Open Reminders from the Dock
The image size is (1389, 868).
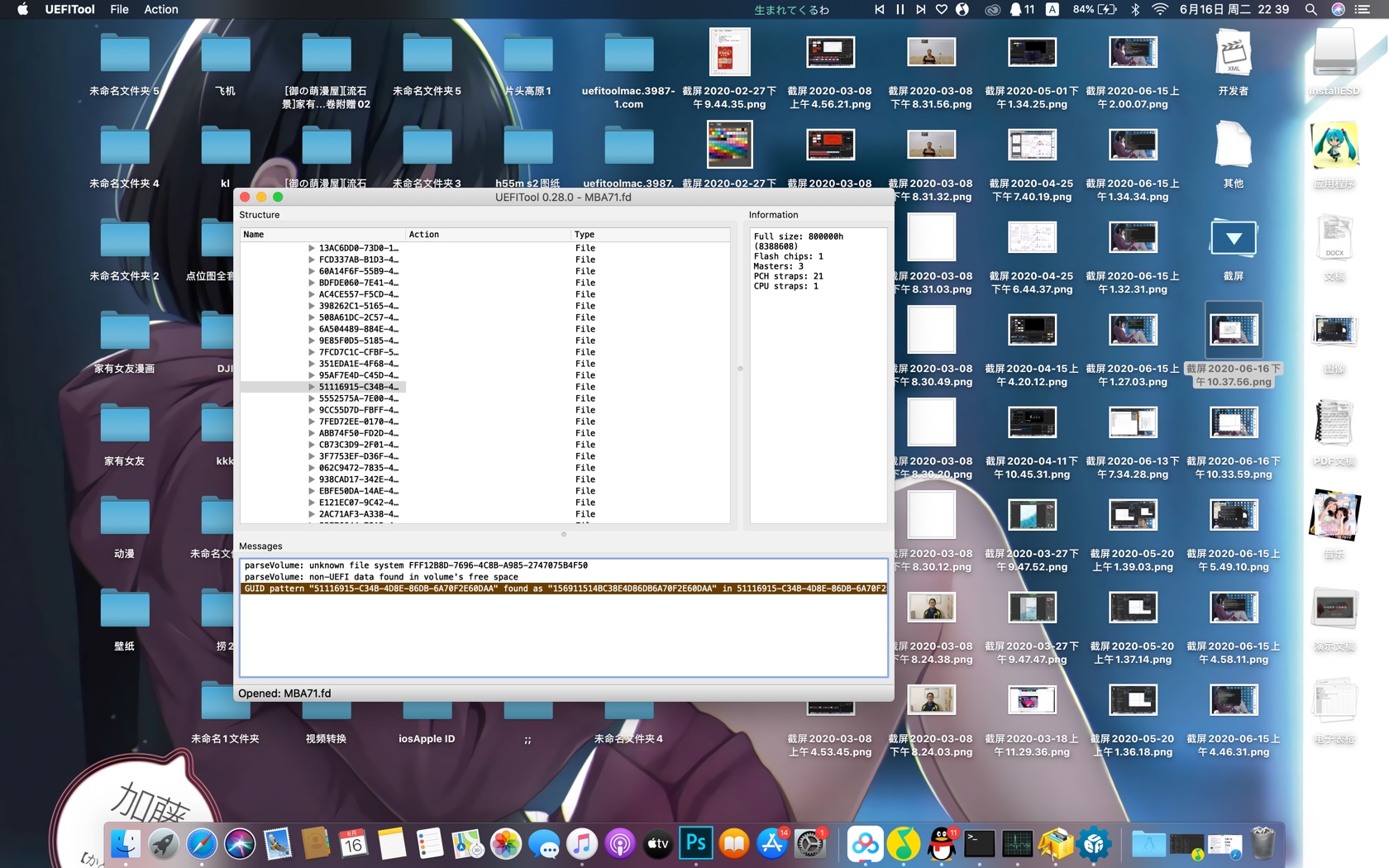click(430, 844)
